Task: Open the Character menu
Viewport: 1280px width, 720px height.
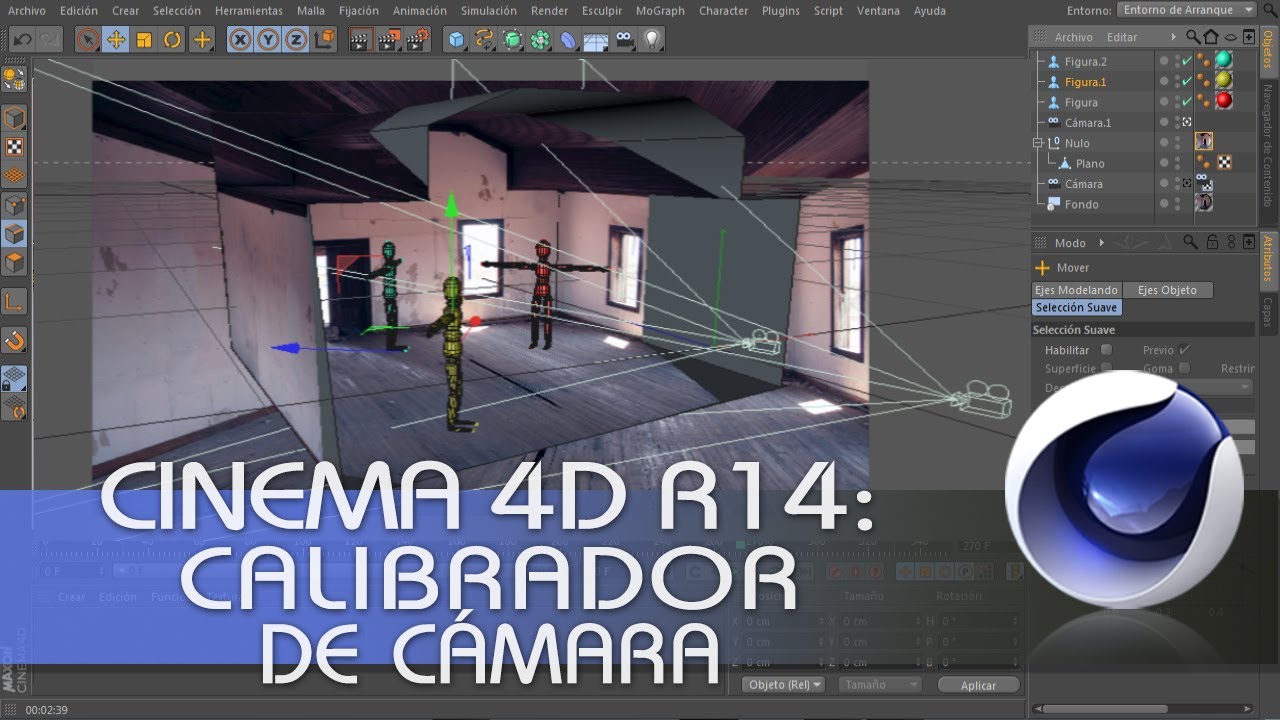Action: [x=724, y=11]
